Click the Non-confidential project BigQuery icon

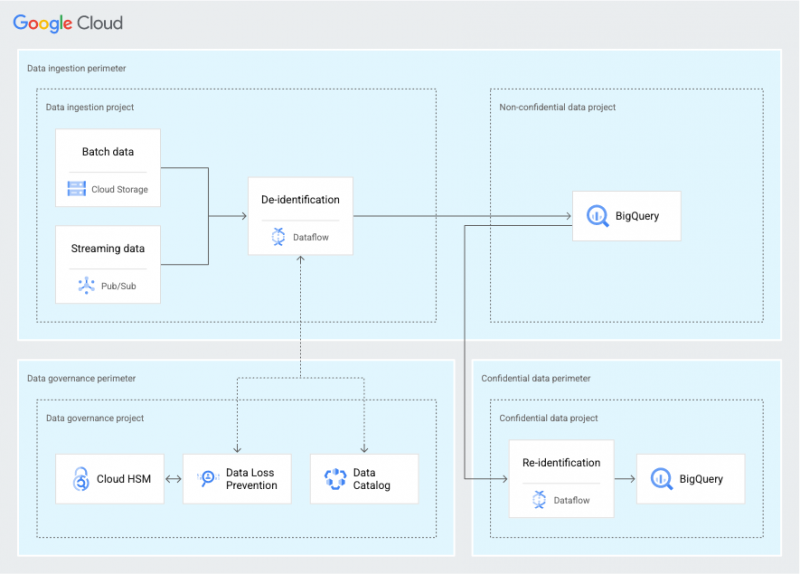(x=597, y=216)
